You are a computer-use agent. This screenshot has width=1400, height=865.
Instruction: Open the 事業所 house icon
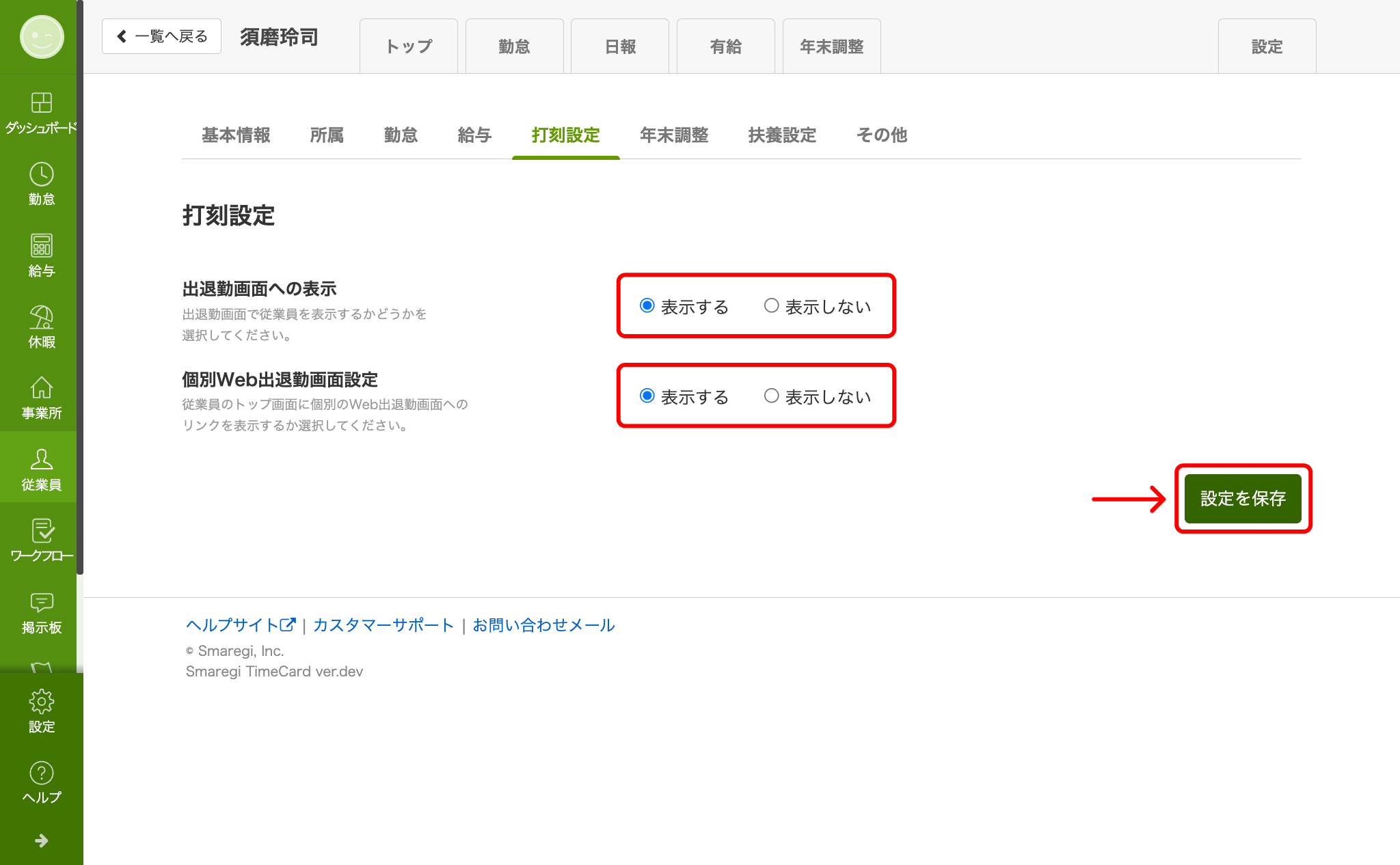41,388
